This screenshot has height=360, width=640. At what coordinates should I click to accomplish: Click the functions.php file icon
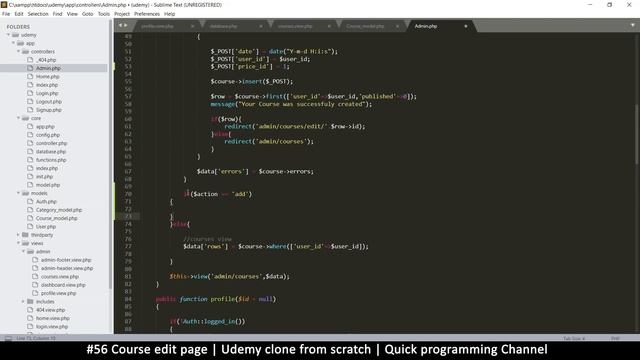pyautogui.click(x=30, y=160)
